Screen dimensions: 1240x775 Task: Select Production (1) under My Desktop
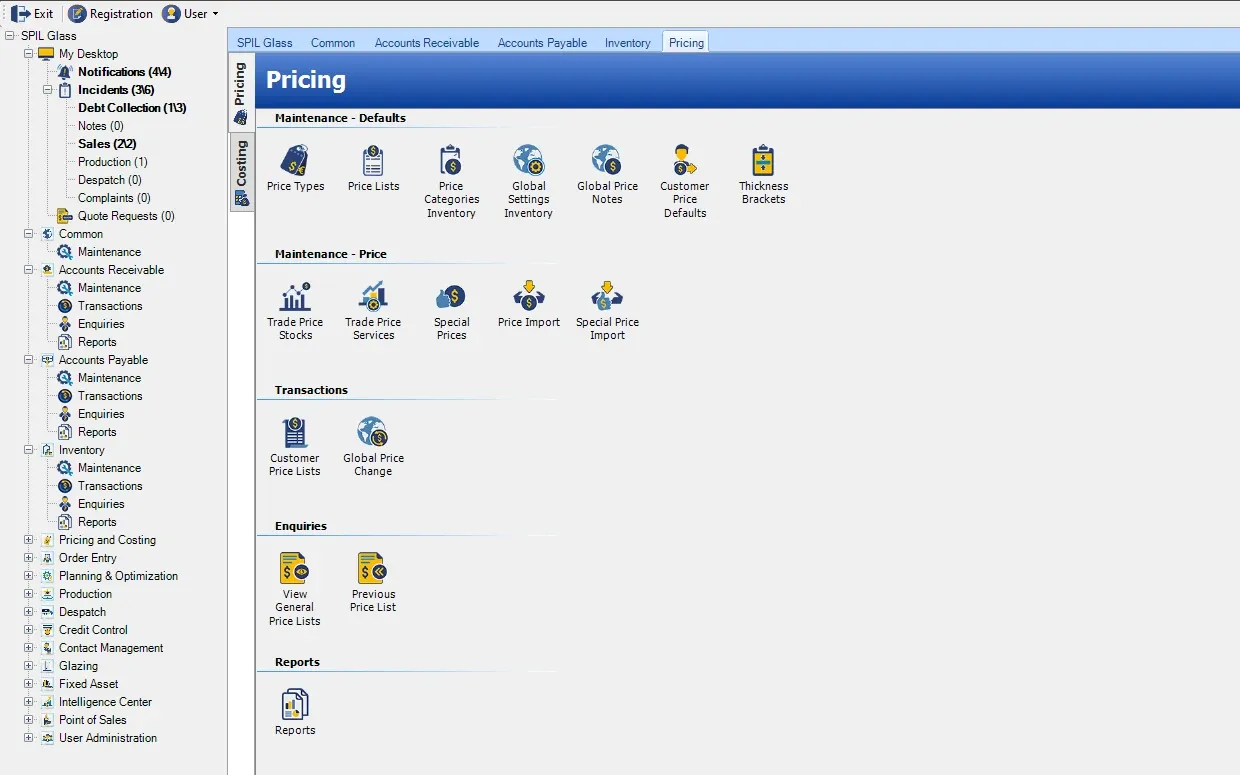pos(113,162)
